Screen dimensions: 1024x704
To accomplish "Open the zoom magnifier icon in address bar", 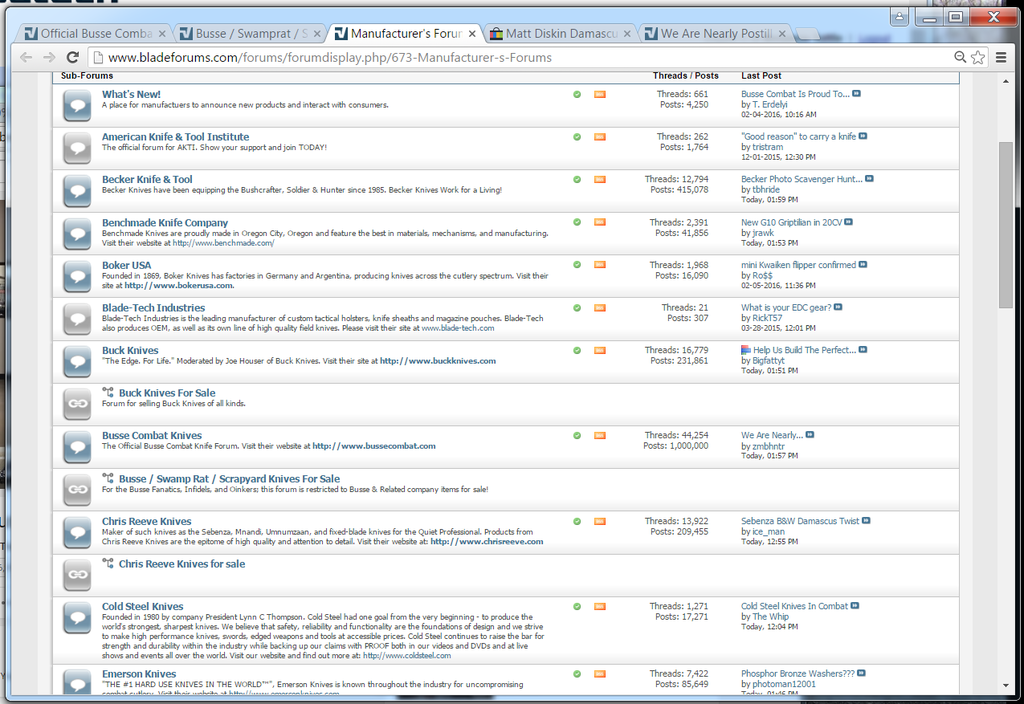I will tap(960, 57).
